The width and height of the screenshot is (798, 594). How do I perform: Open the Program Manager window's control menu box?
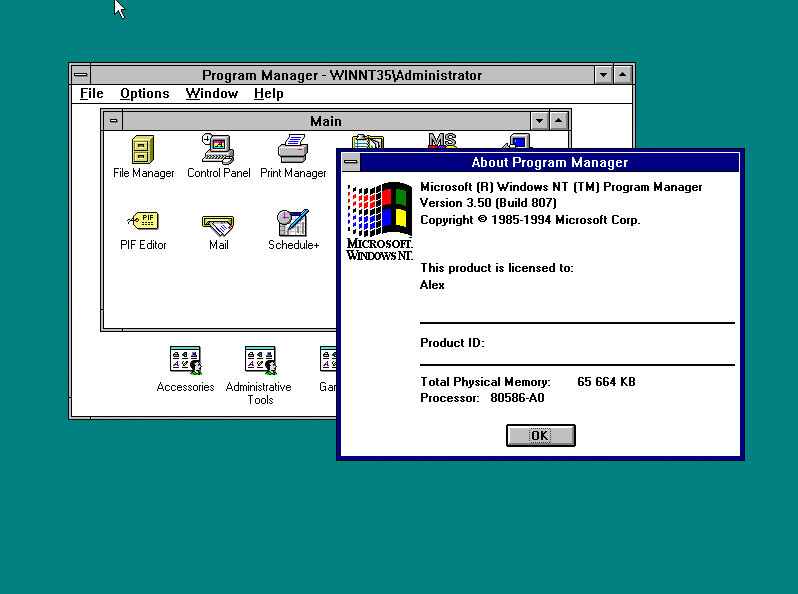pos(80,75)
